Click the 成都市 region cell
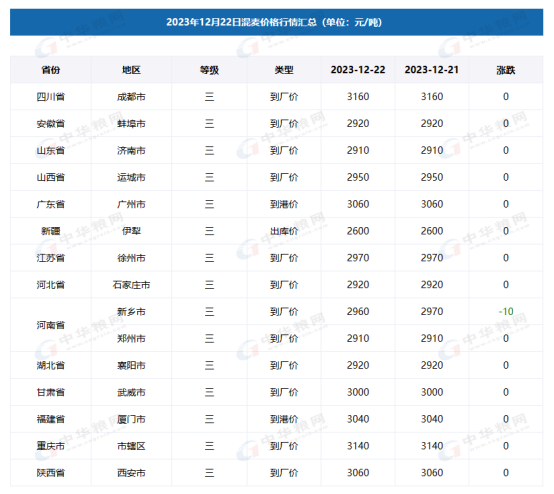This screenshot has width=554, height=494. tap(131, 96)
